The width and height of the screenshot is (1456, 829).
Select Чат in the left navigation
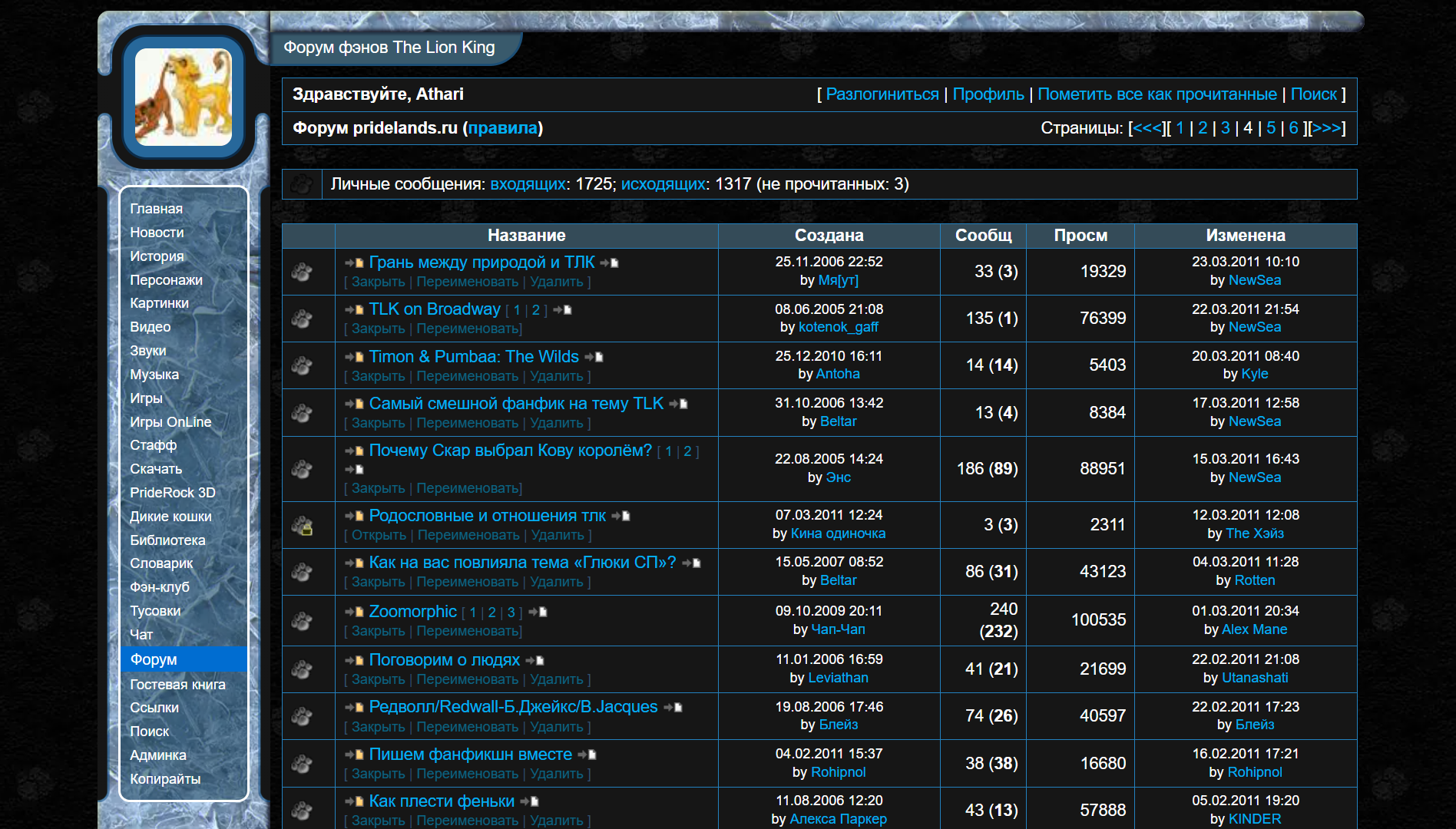(141, 634)
